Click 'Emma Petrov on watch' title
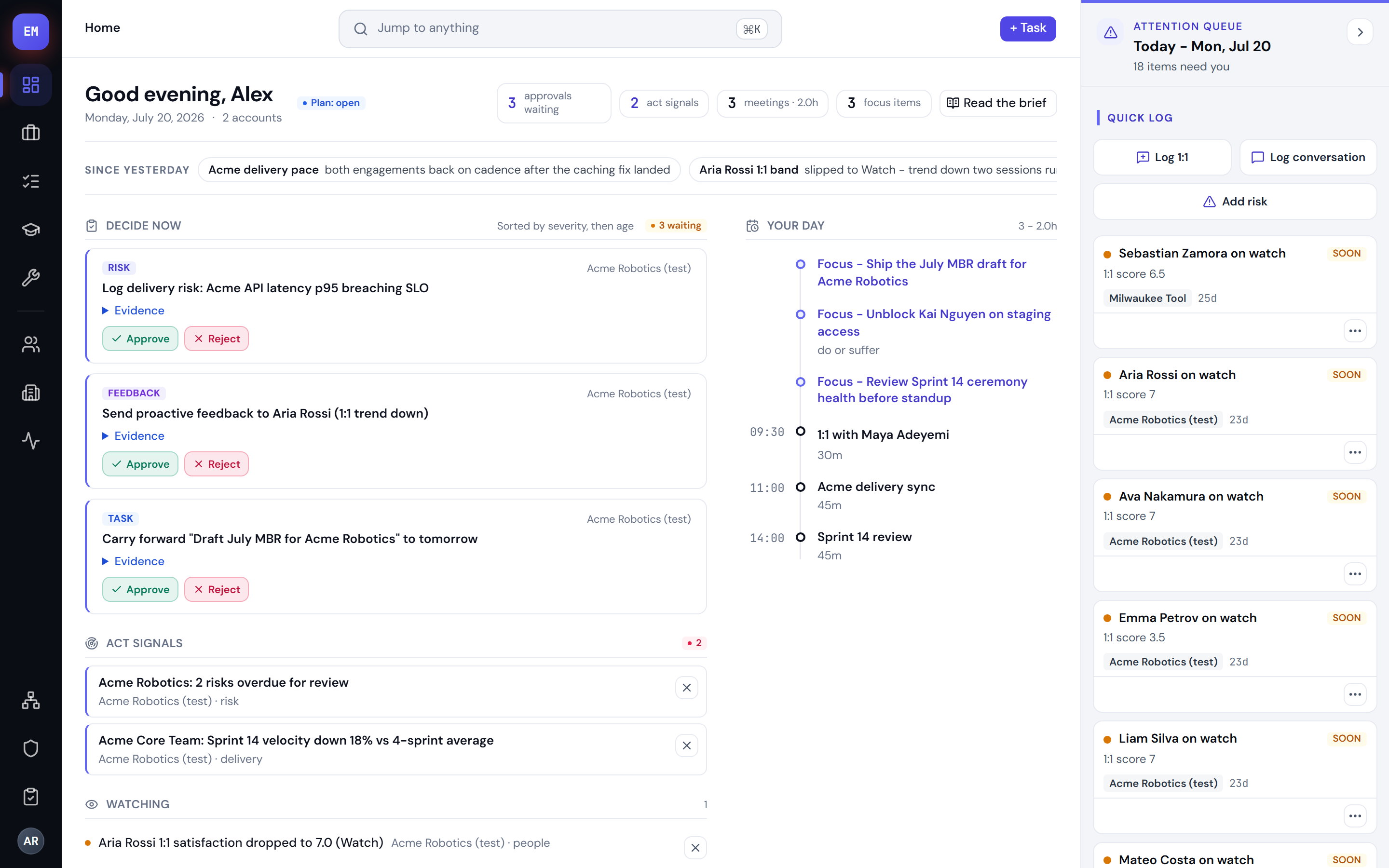Viewport: 1389px width, 868px height. 1187,618
